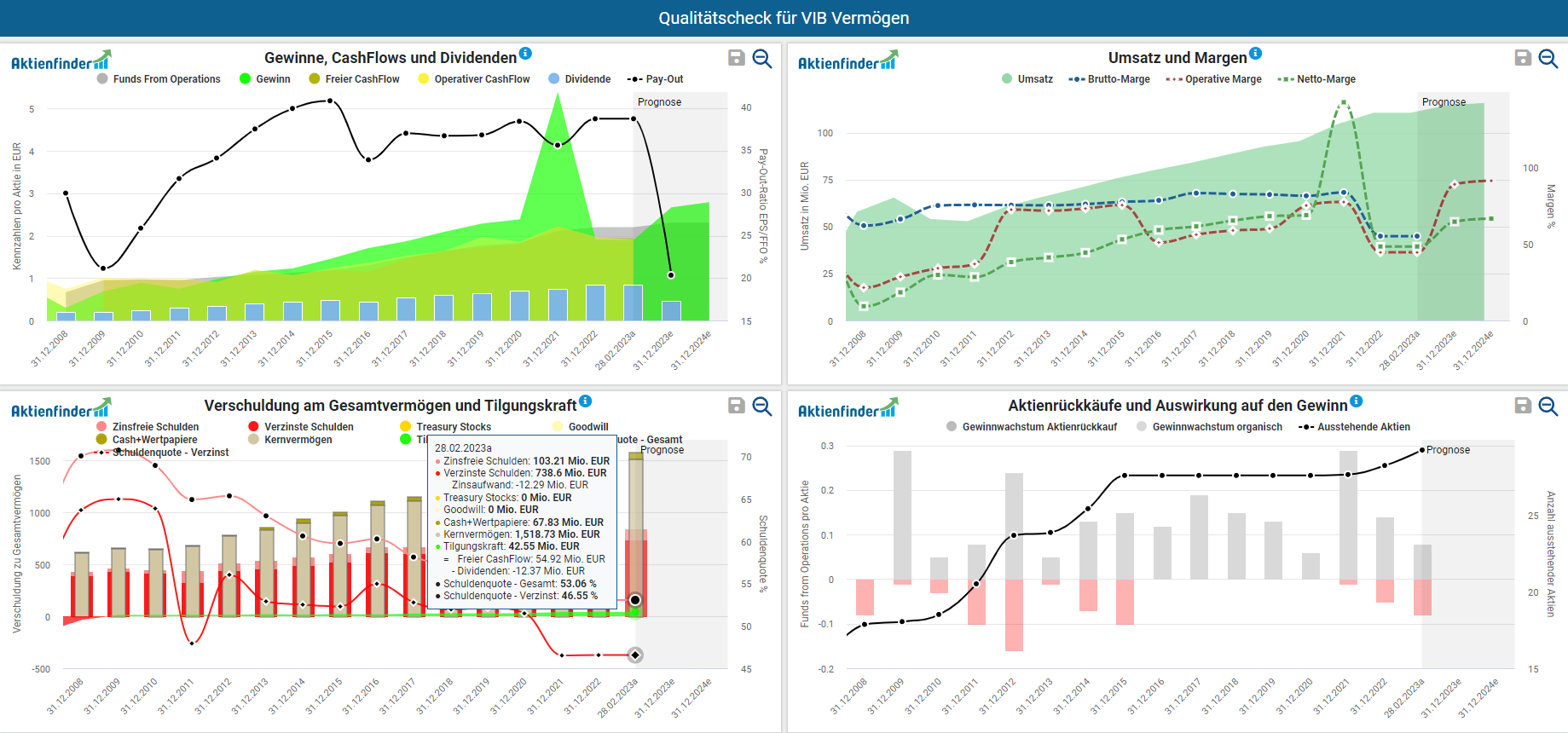The image size is (1568, 733).
Task: Save the Verschuldung am Gesamtvermögen chart
Action: click(736, 406)
